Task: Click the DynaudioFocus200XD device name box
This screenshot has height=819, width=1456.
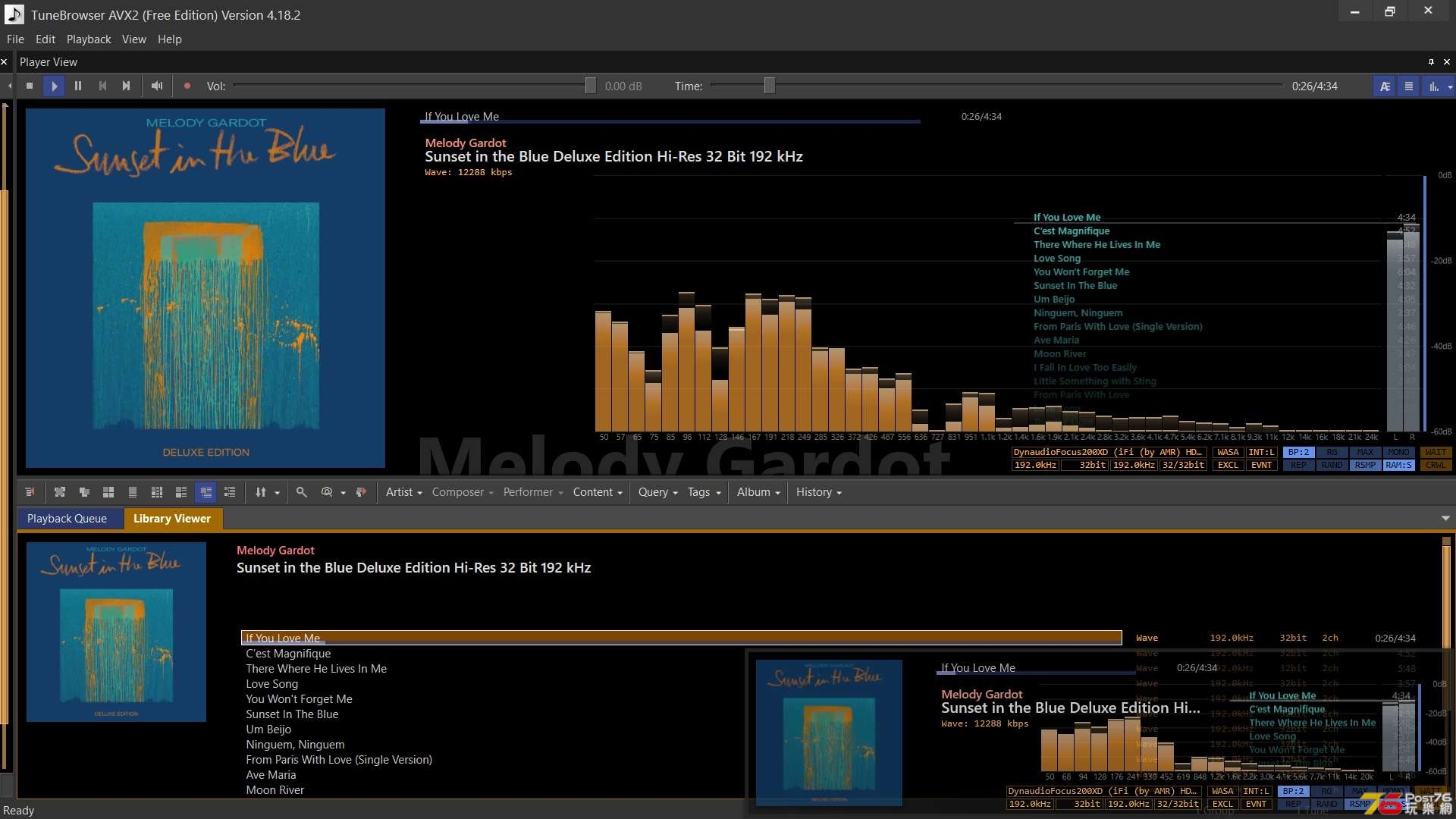Action: click(1109, 452)
